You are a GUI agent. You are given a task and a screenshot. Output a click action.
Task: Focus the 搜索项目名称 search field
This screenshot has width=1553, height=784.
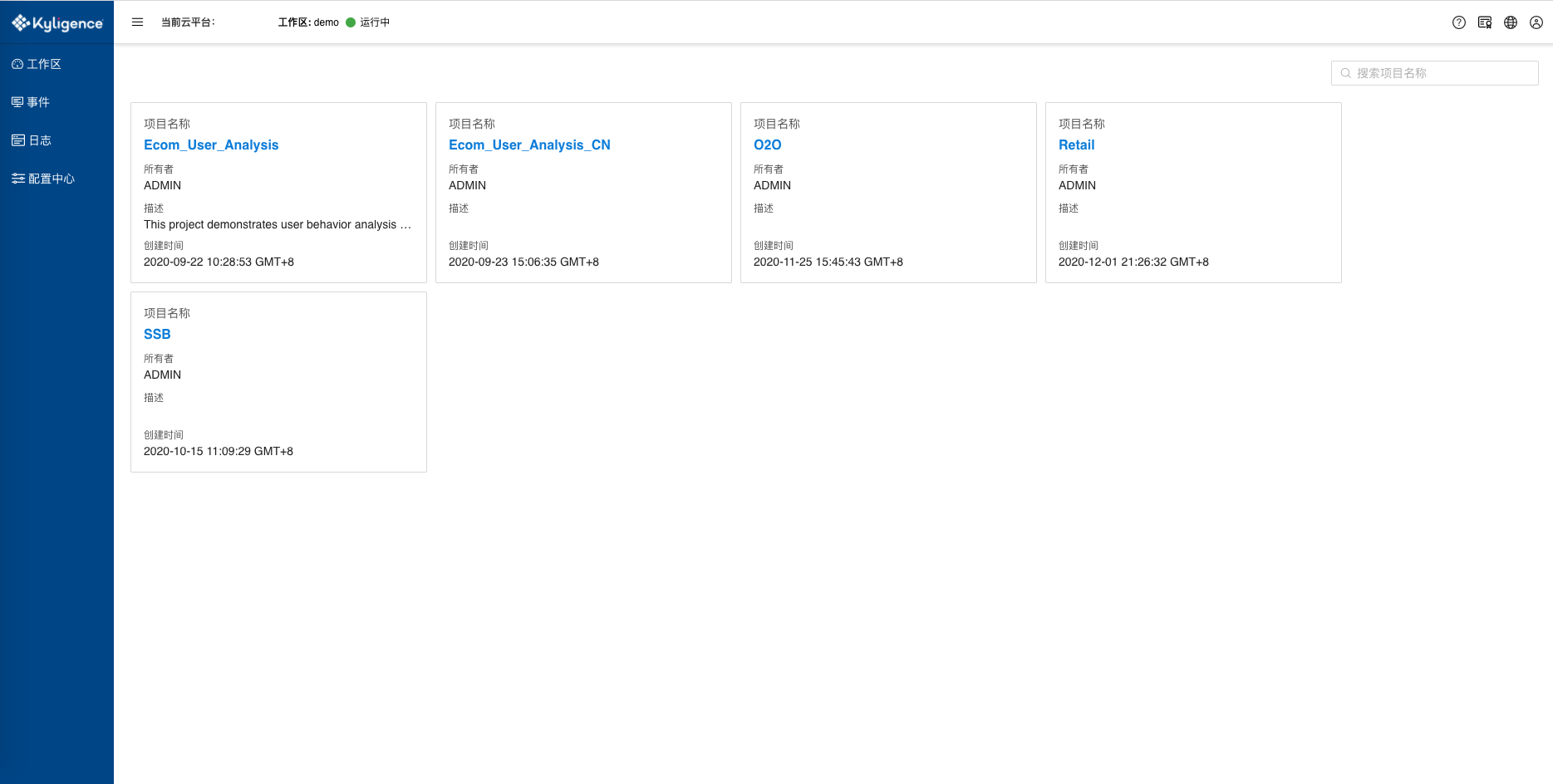point(1435,73)
